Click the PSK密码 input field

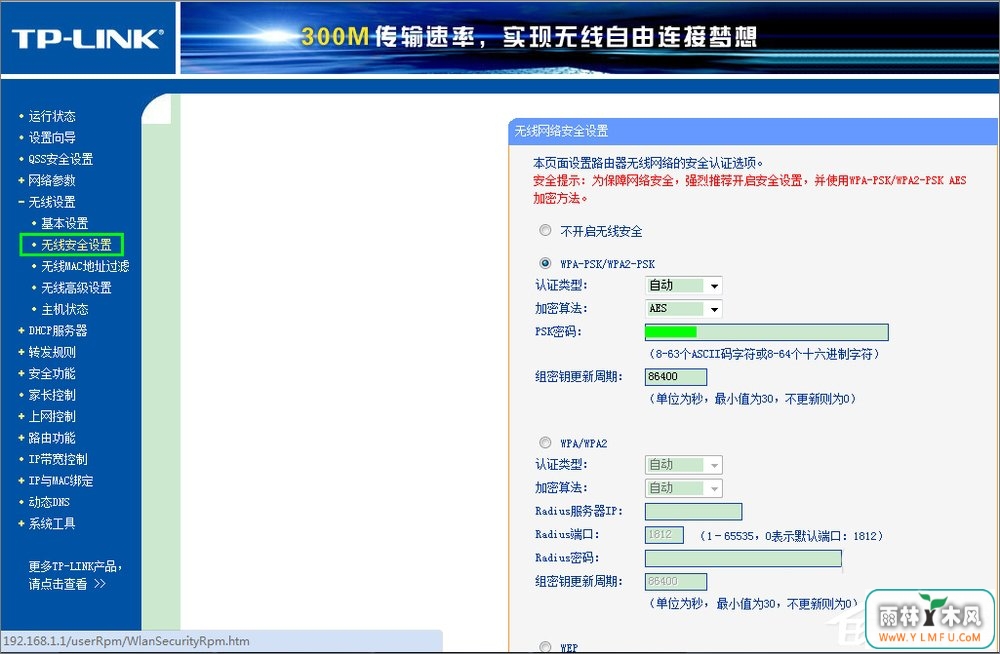tap(767, 332)
